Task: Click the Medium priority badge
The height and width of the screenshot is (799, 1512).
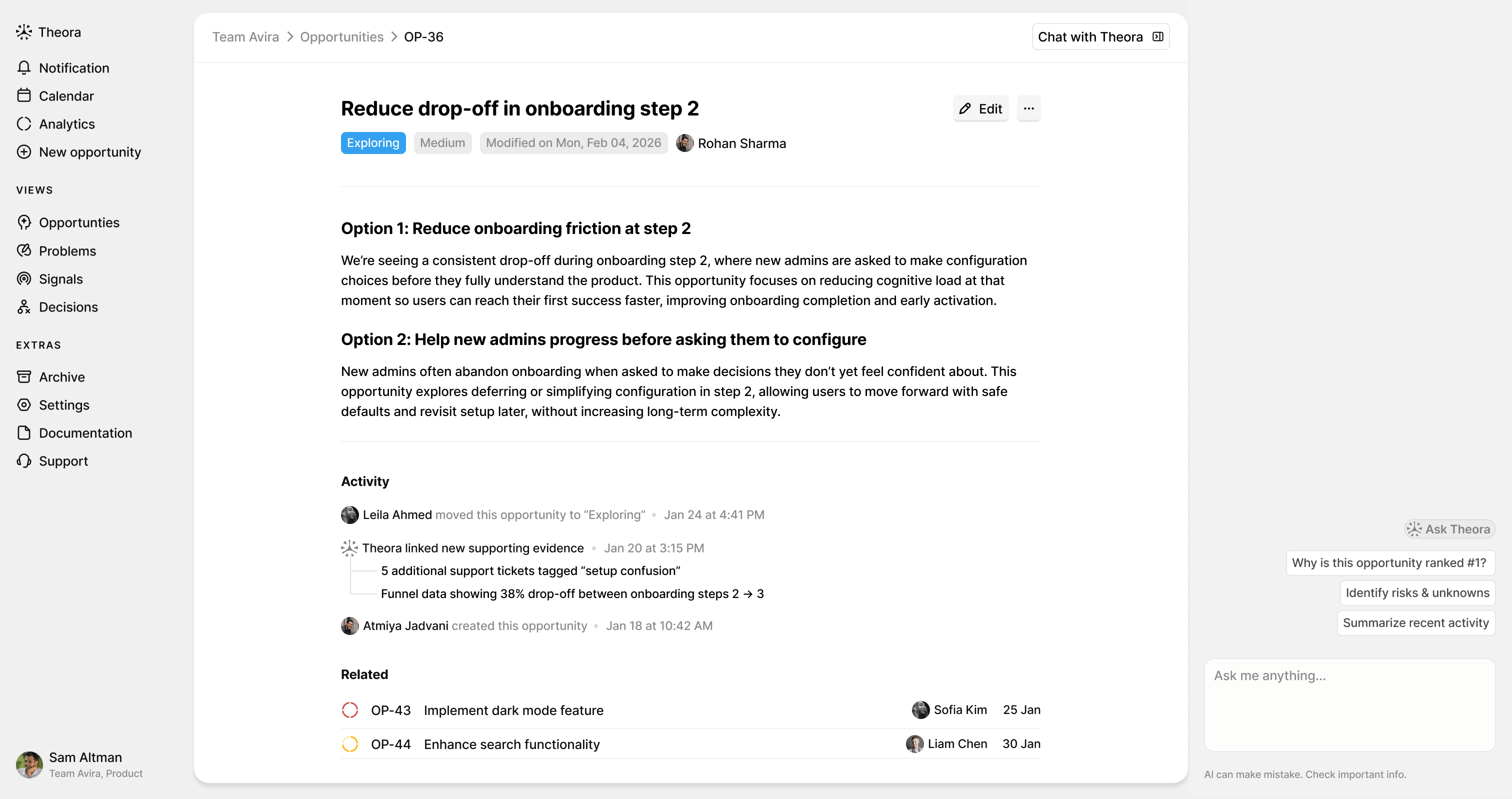Action: click(x=442, y=142)
